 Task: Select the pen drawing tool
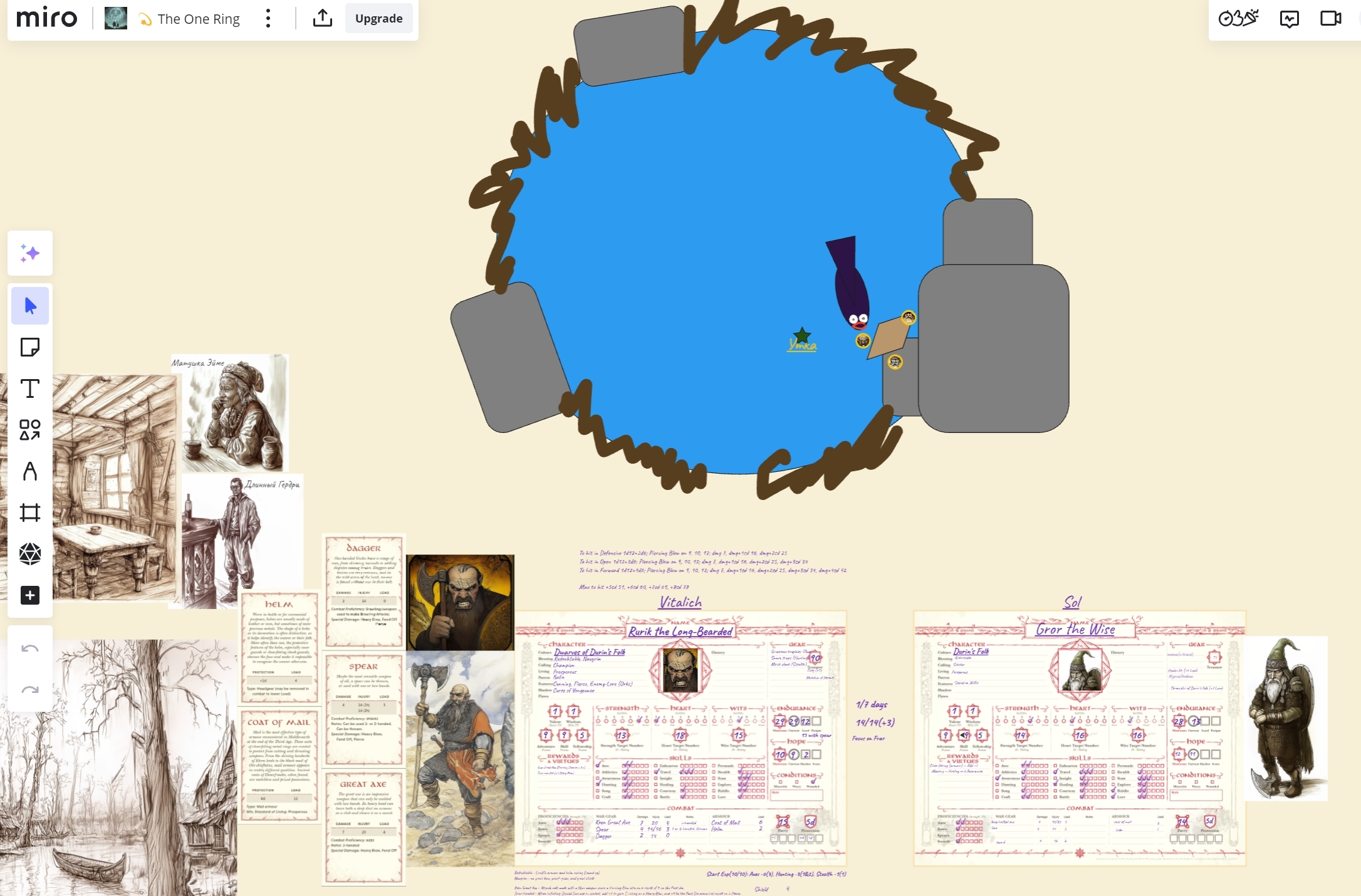pos(29,471)
